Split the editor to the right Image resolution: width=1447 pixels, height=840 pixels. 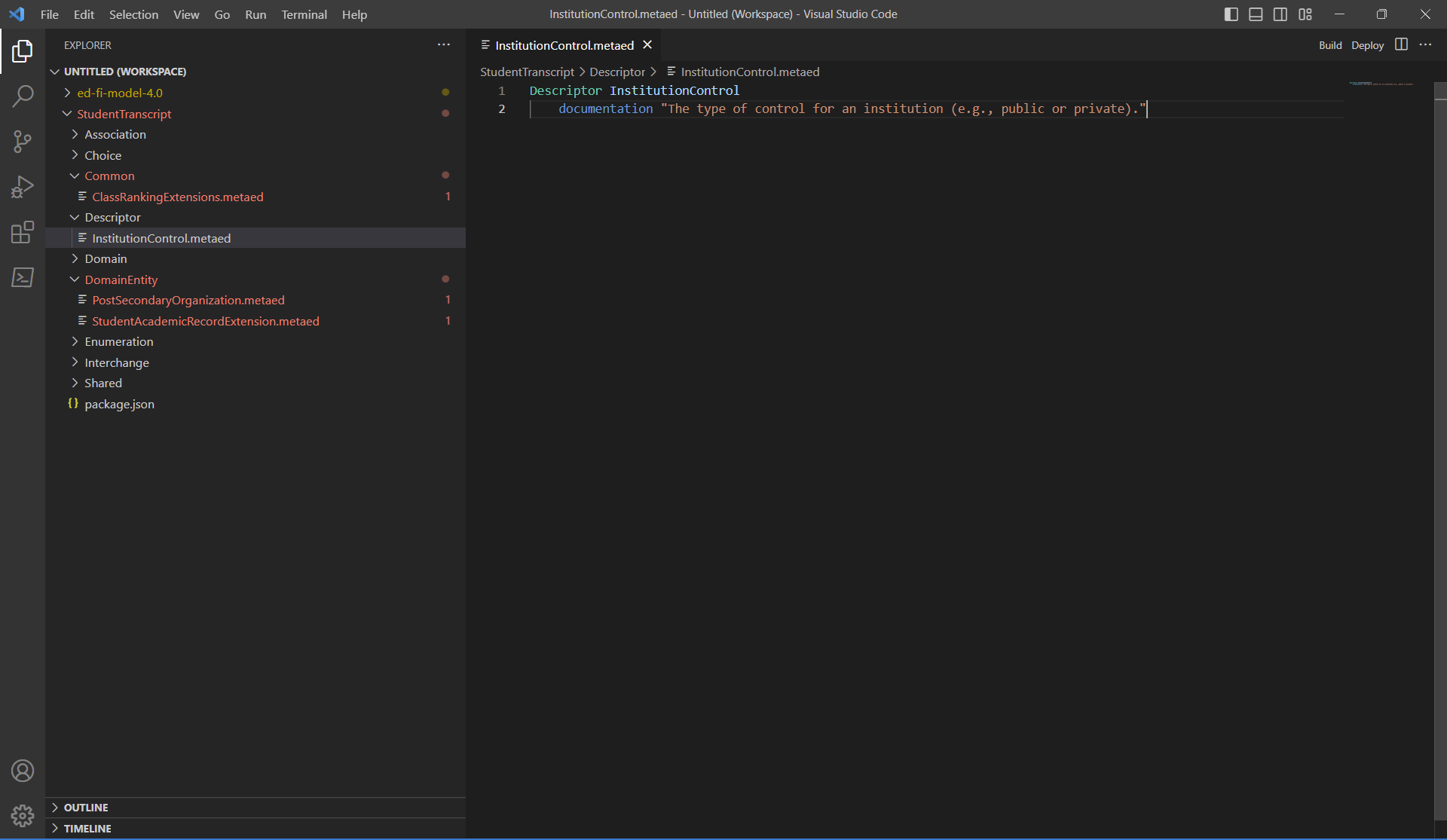(x=1402, y=45)
